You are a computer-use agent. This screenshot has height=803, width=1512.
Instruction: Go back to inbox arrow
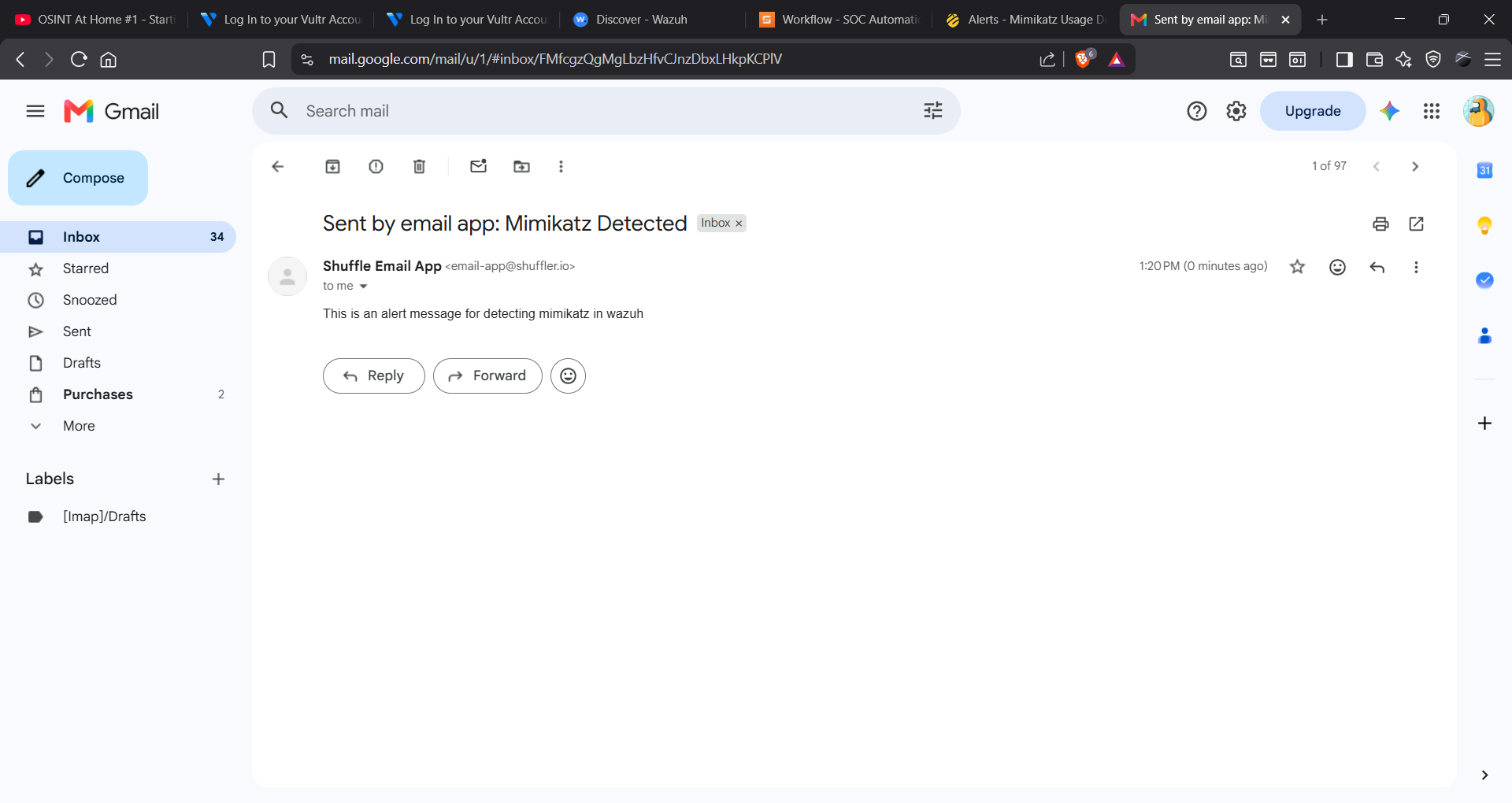(277, 166)
